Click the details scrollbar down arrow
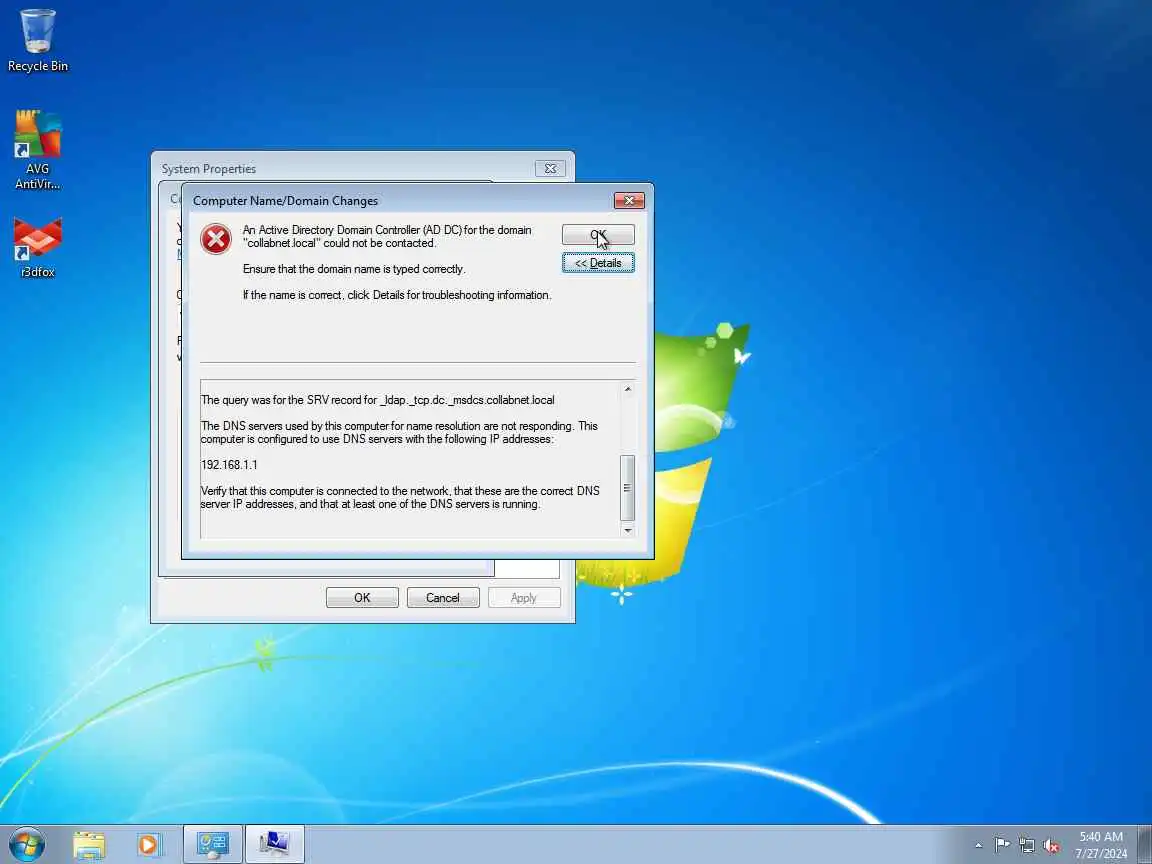The width and height of the screenshot is (1152, 864). (x=627, y=530)
